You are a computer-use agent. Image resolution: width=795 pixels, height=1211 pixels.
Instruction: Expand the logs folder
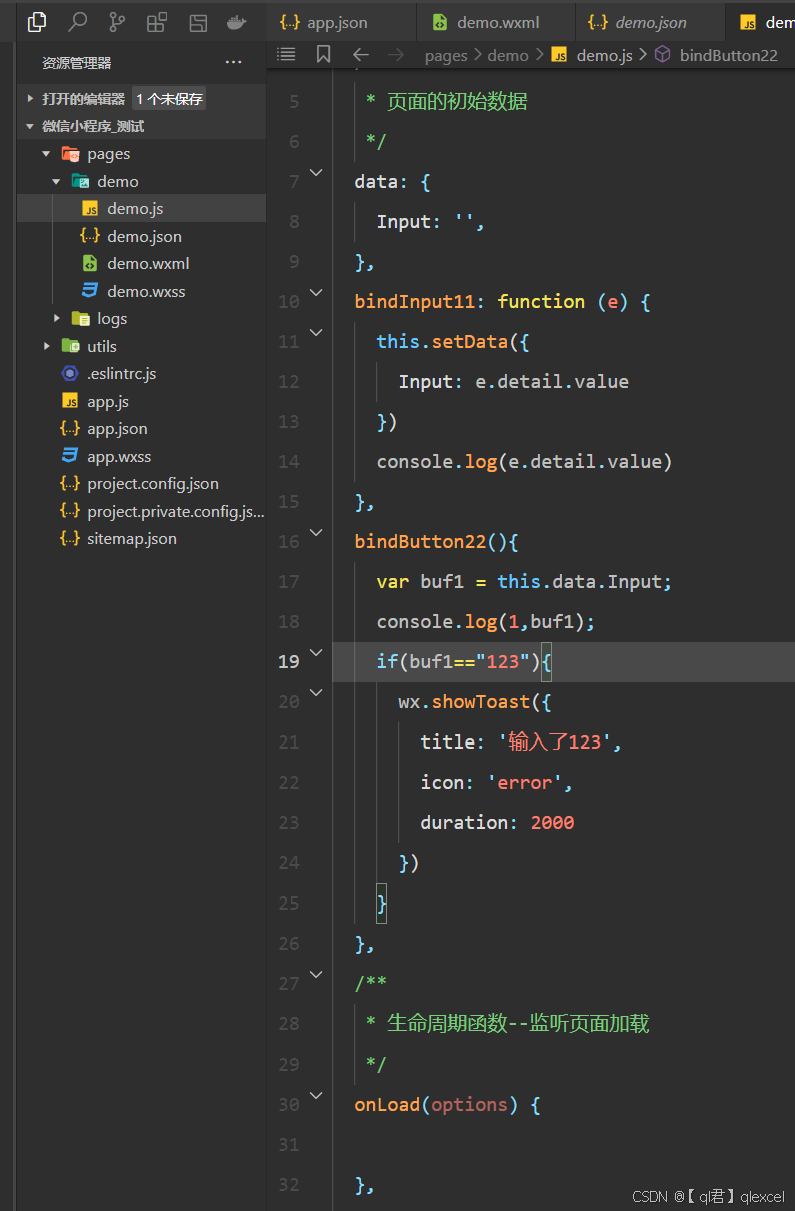point(57,318)
